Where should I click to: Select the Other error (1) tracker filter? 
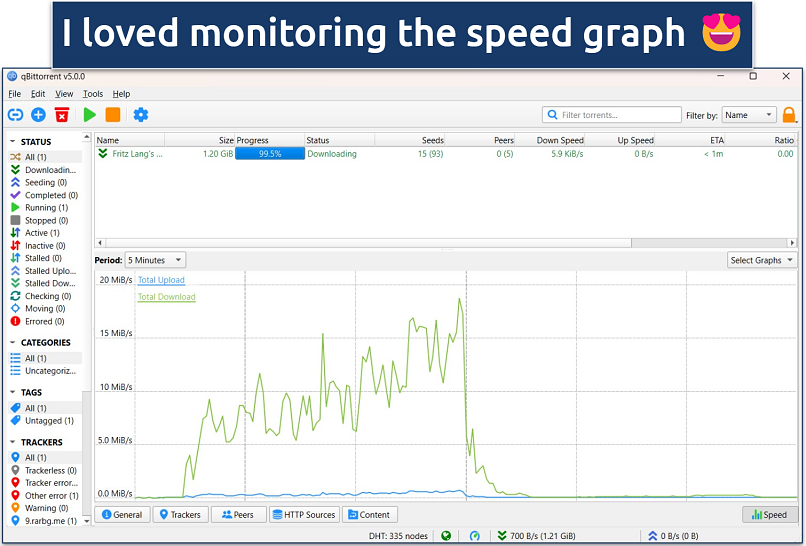[45, 496]
